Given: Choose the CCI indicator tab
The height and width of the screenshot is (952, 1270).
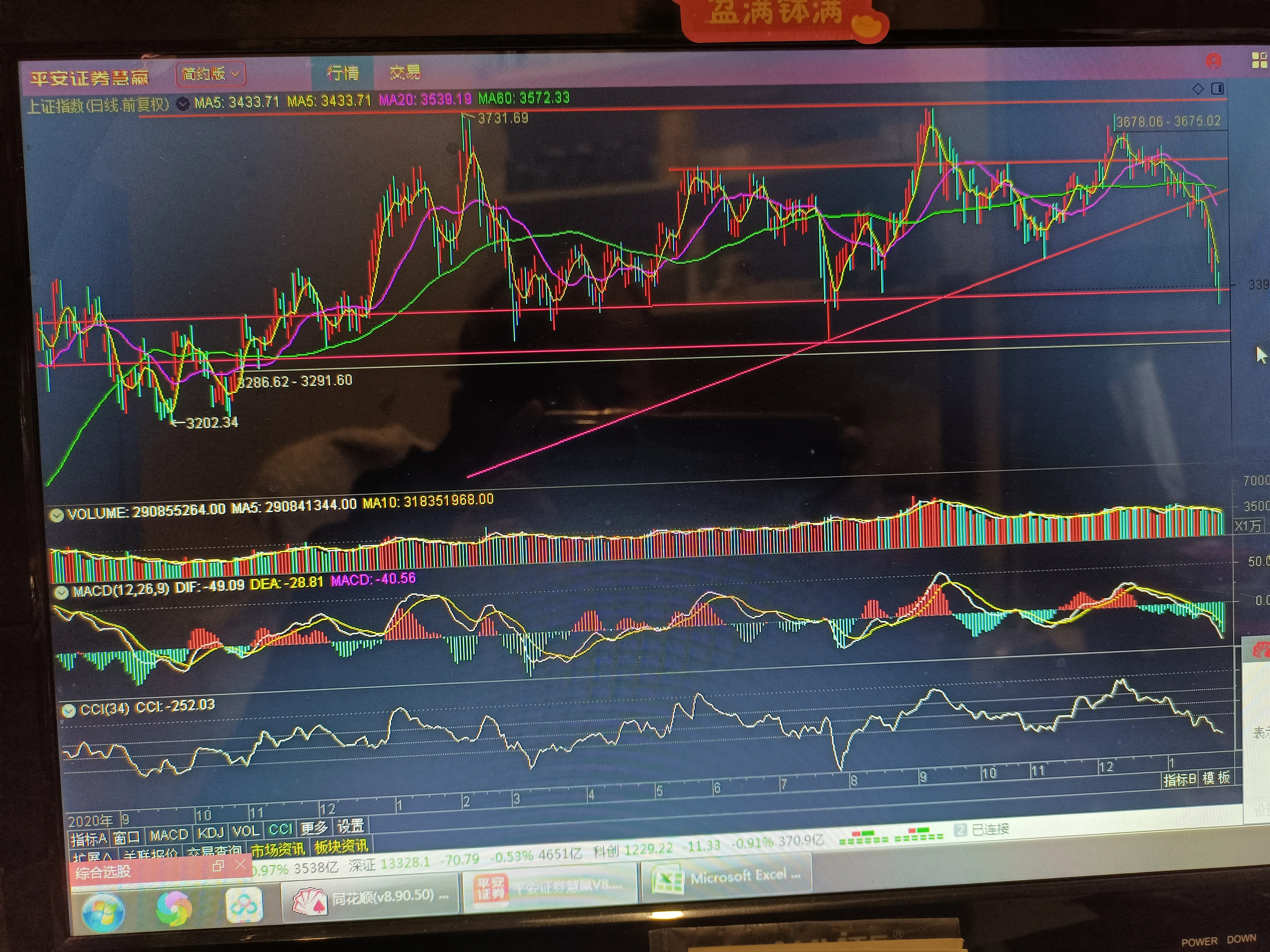Looking at the screenshot, I should tap(281, 829).
